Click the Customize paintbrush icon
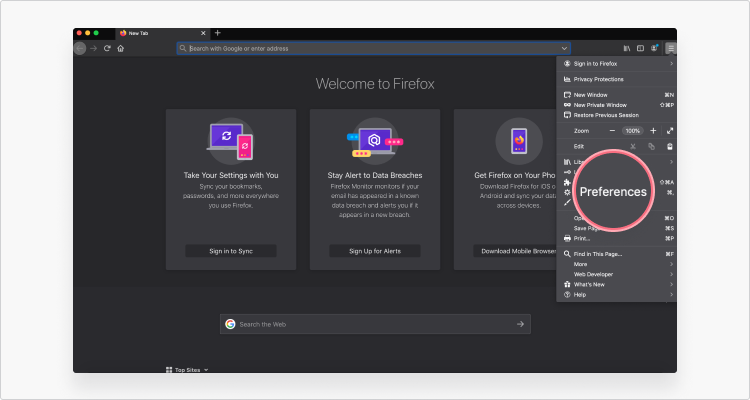This screenshot has height=400, width=750. (x=567, y=202)
